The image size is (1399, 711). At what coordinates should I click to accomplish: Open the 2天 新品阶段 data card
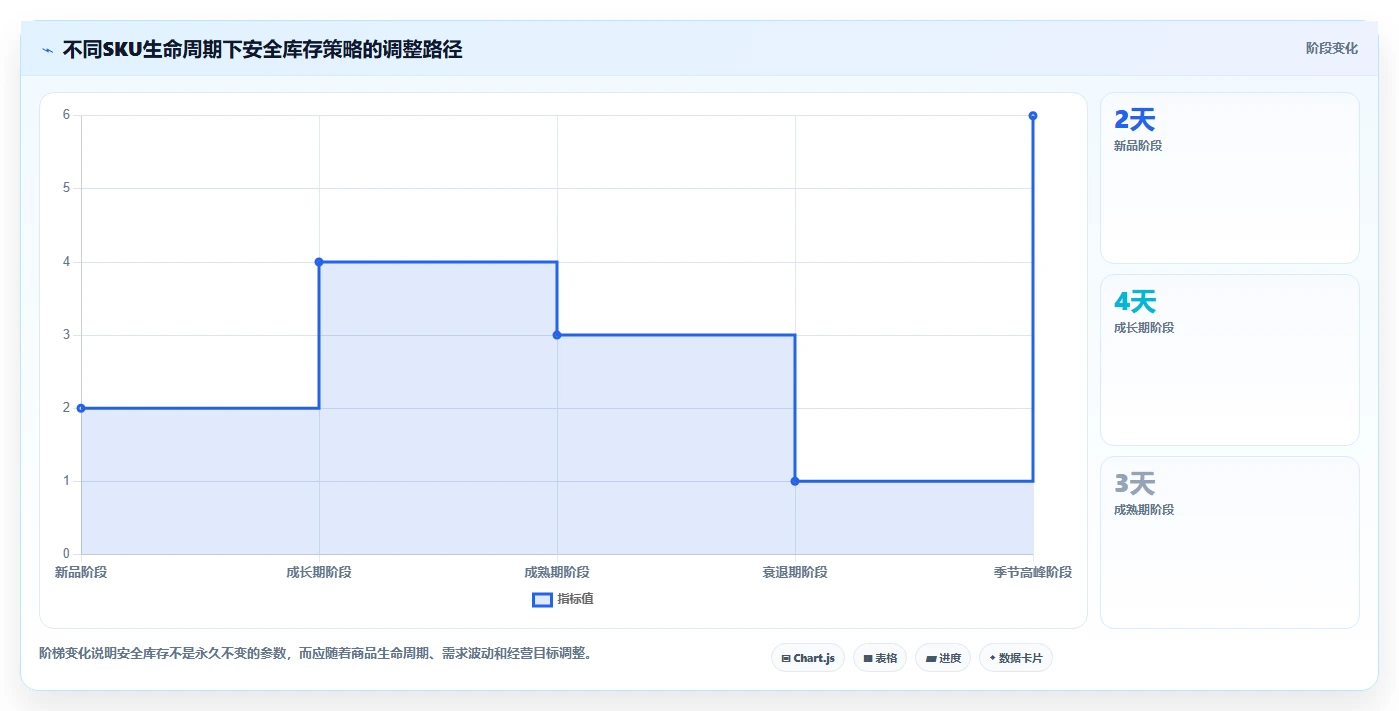[x=1230, y=178]
